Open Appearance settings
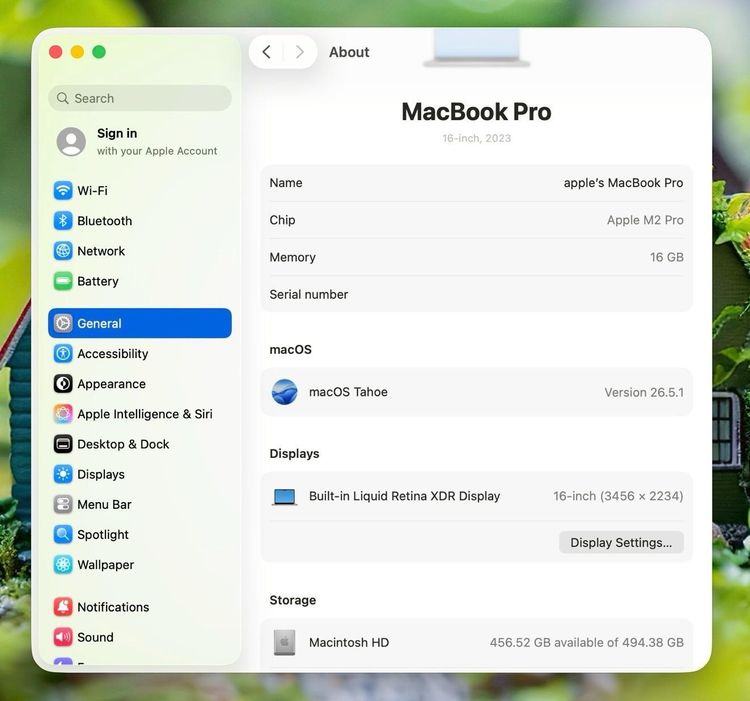 140,383
